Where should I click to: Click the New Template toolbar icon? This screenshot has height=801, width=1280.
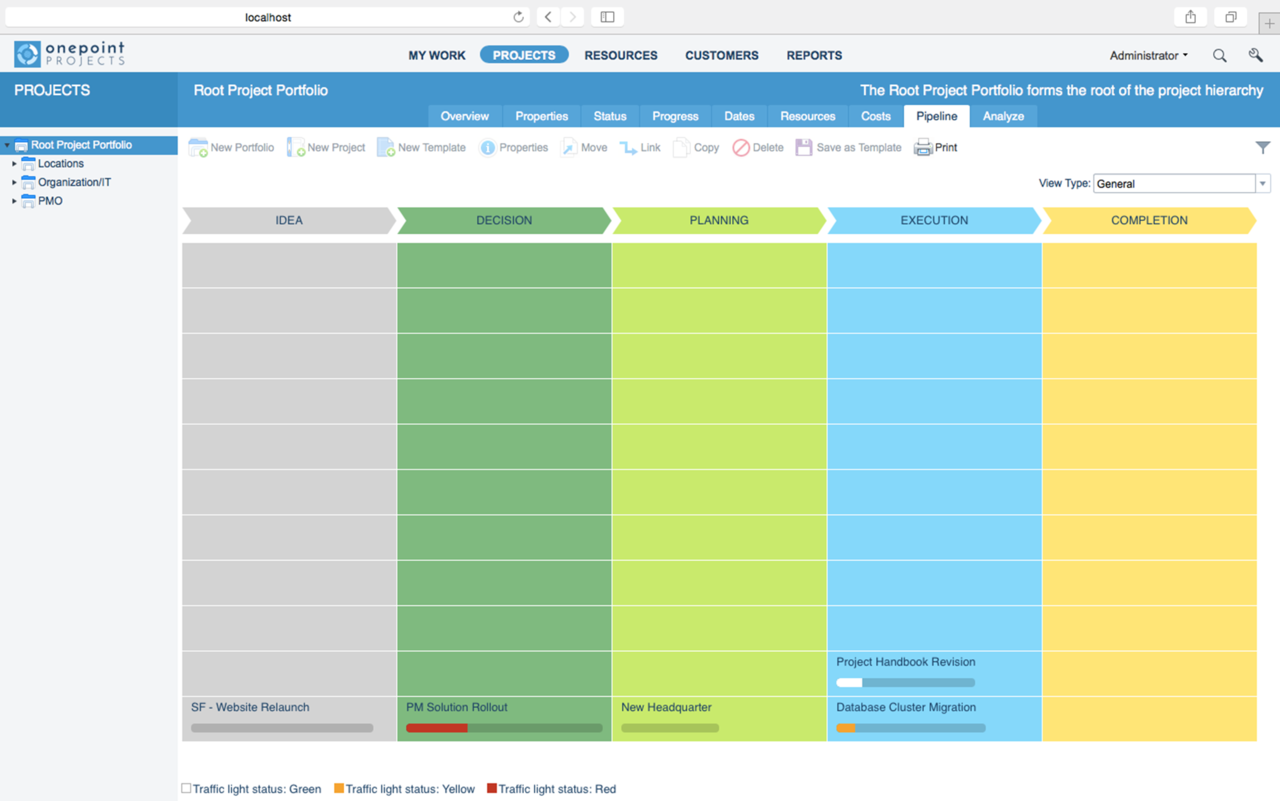pyautogui.click(x=385, y=147)
